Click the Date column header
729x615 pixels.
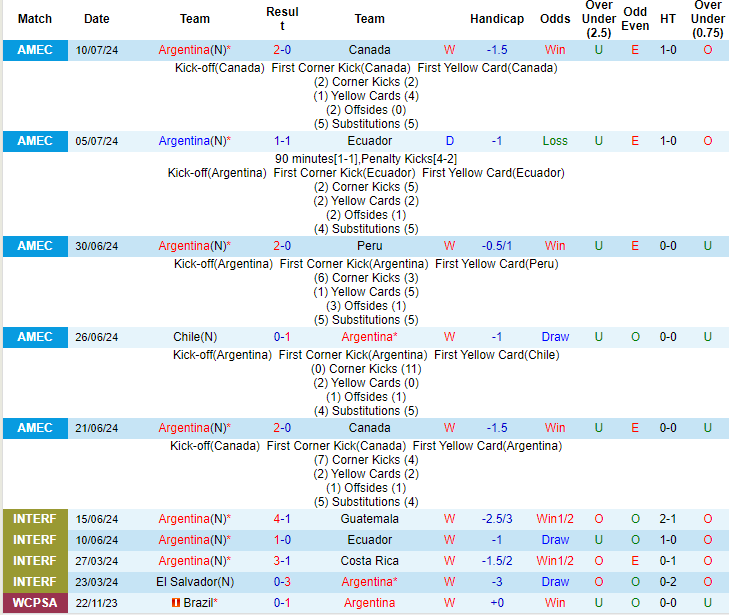(x=97, y=19)
